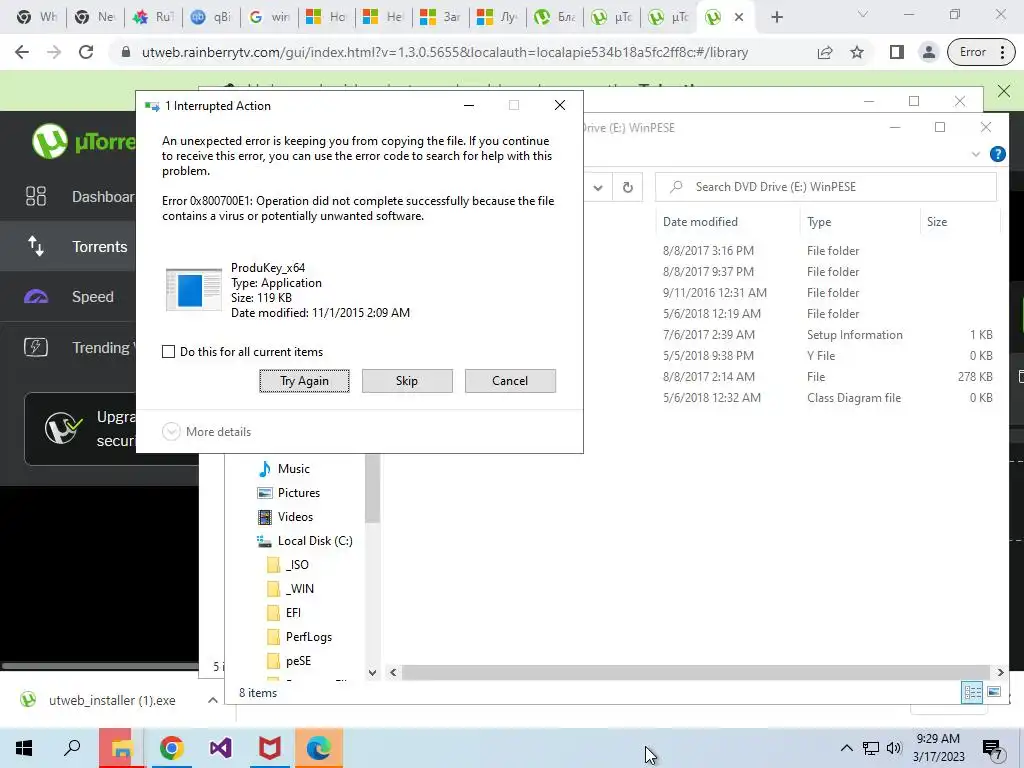Open the _WIN folder in tree
Image resolution: width=1024 pixels, height=768 pixels.
pyautogui.click(x=291, y=588)
